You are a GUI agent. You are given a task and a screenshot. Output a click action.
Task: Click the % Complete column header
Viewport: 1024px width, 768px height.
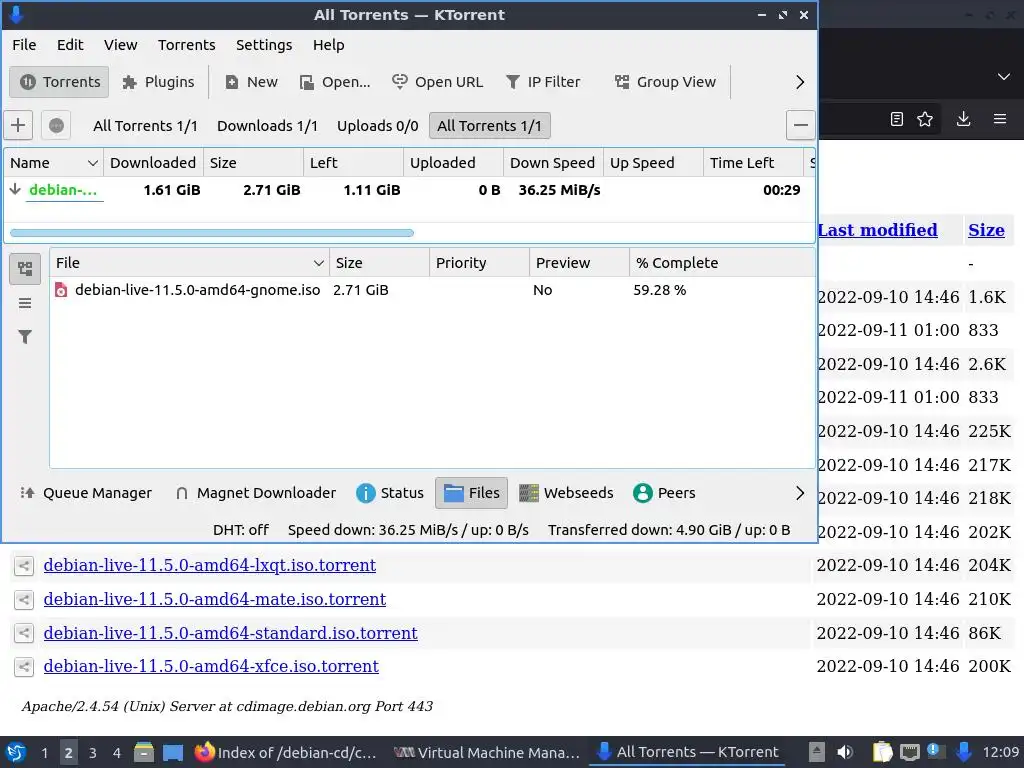[x=722, y=263]
